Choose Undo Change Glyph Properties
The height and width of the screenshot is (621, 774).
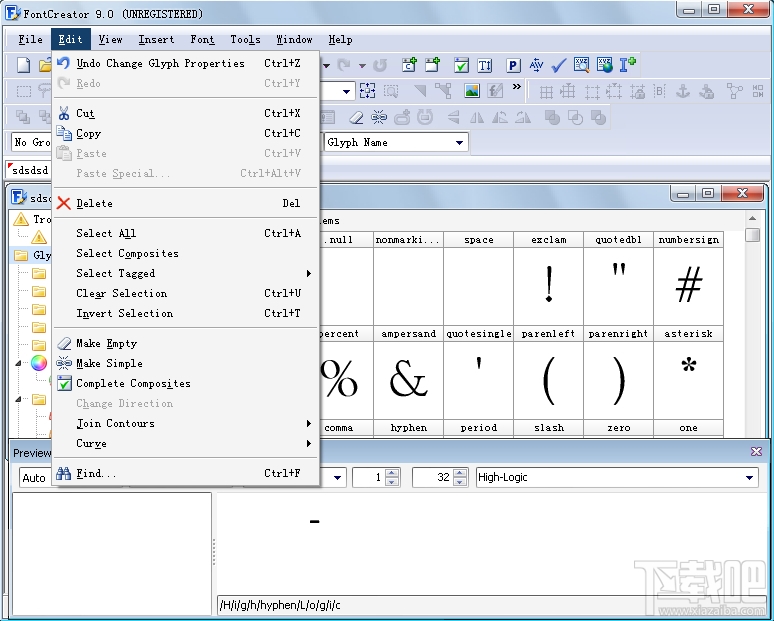(x=186, y=63)
